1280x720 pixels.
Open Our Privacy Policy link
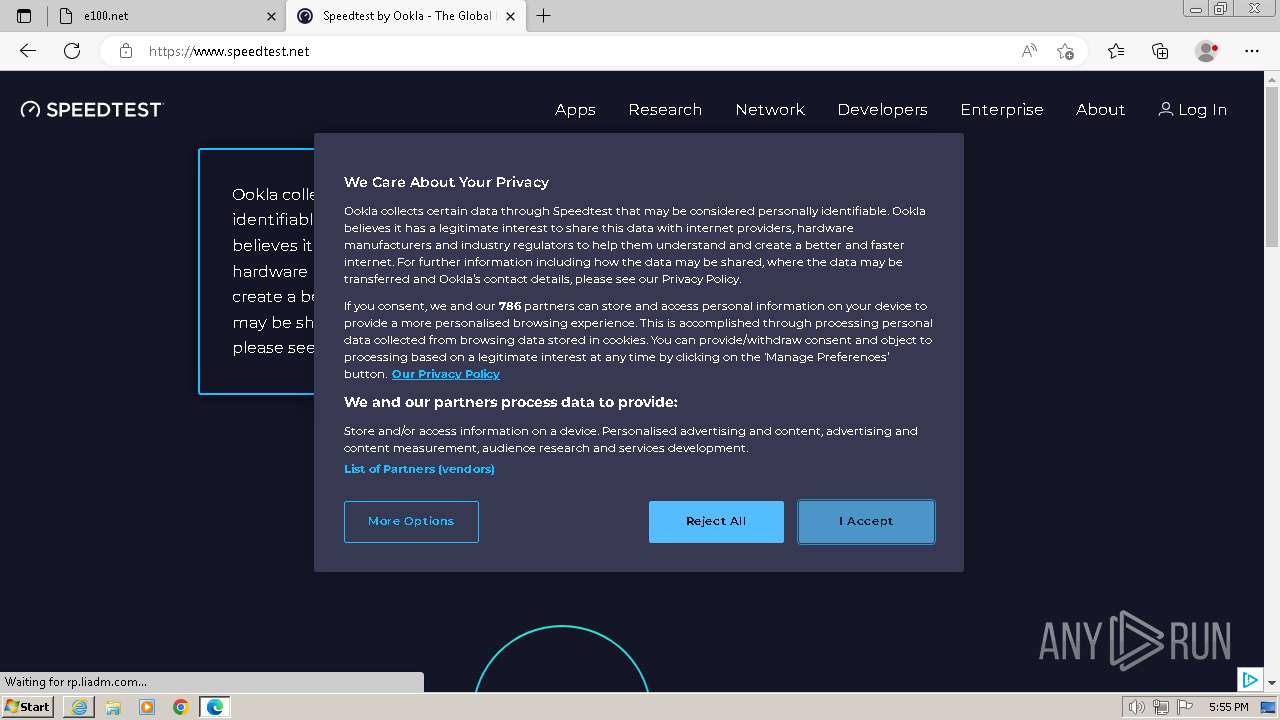(x=446, y=374)
